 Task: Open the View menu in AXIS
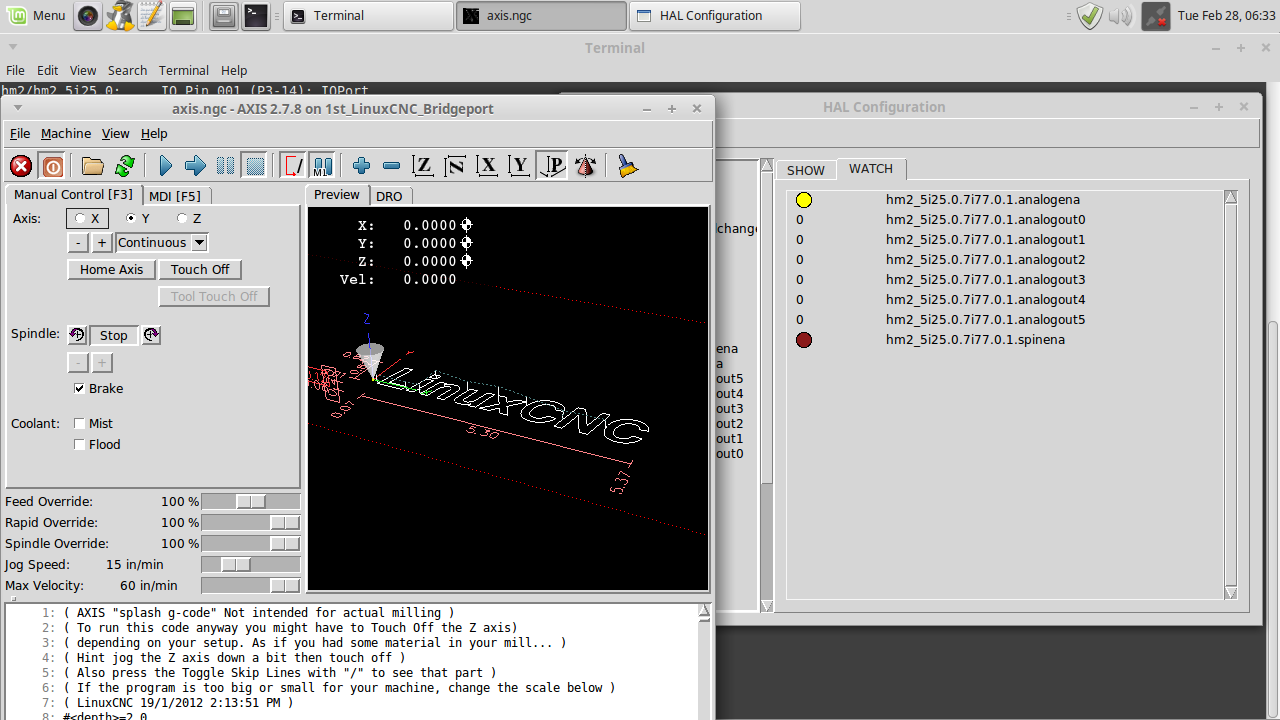click(116, 133)
